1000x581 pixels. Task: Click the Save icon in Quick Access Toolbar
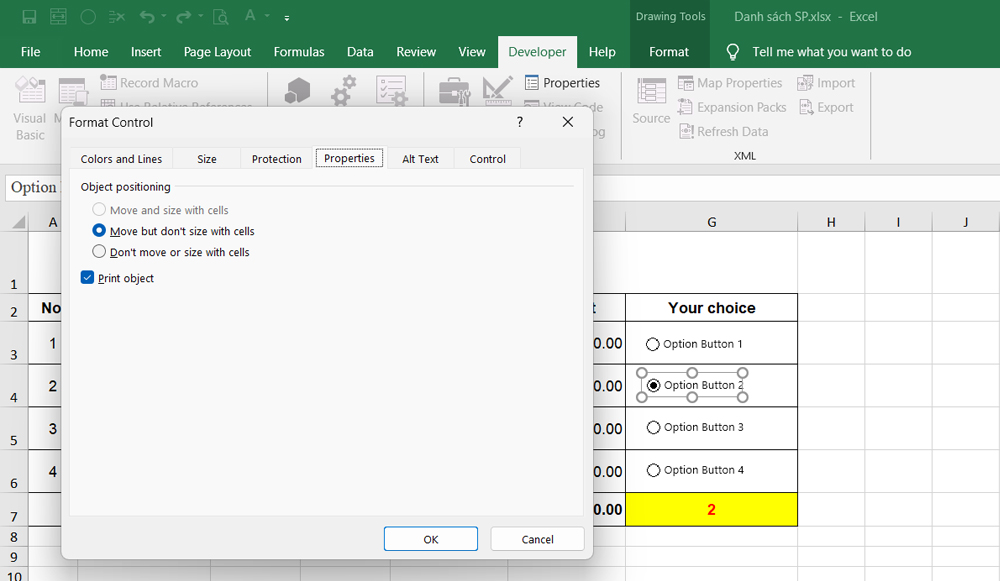pyautogui.click(x=29, y=17)
